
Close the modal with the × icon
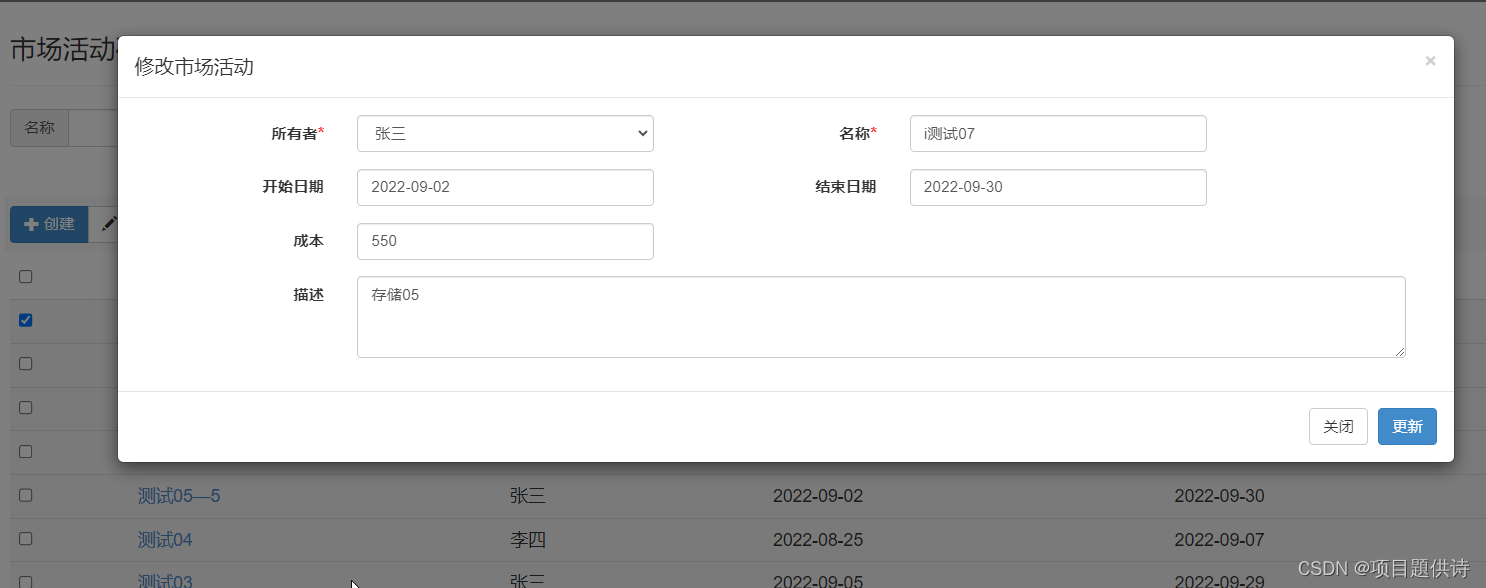(1430, 61)
